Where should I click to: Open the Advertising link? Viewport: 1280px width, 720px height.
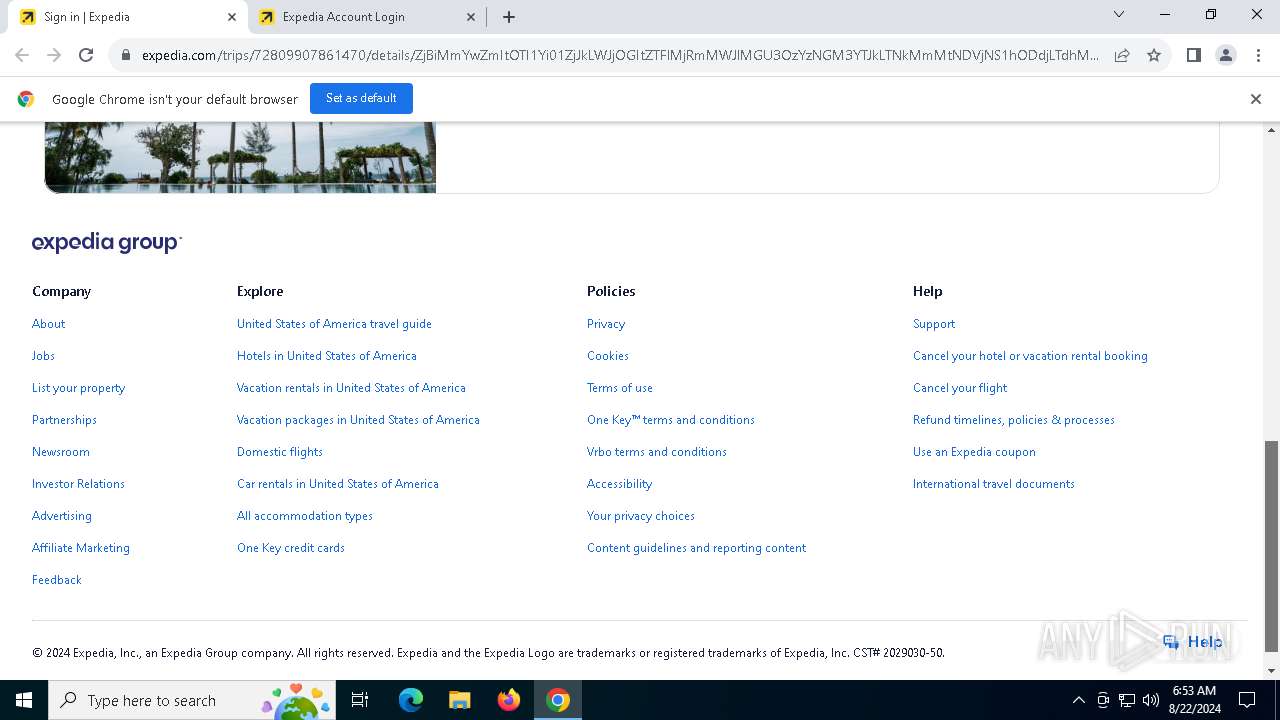click(x=62, y=516)
